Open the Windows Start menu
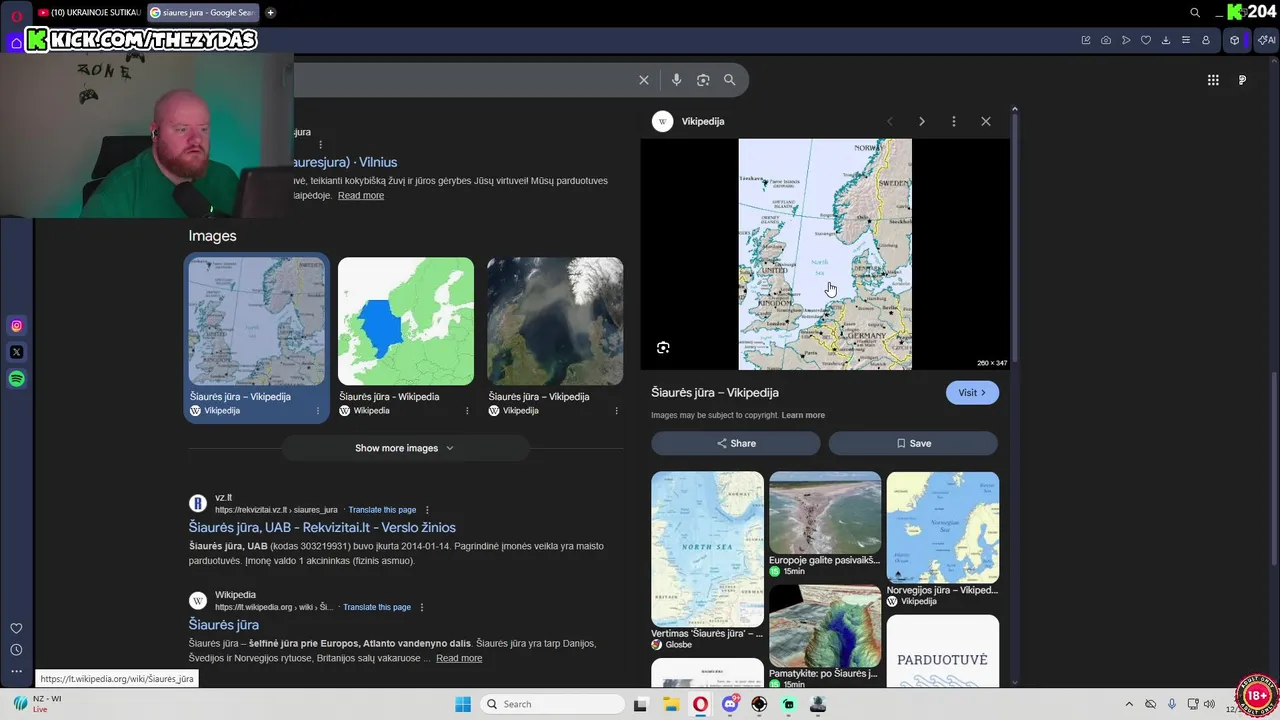The height and width of the screenshot is (720, 1280). (x=463, y=704)
